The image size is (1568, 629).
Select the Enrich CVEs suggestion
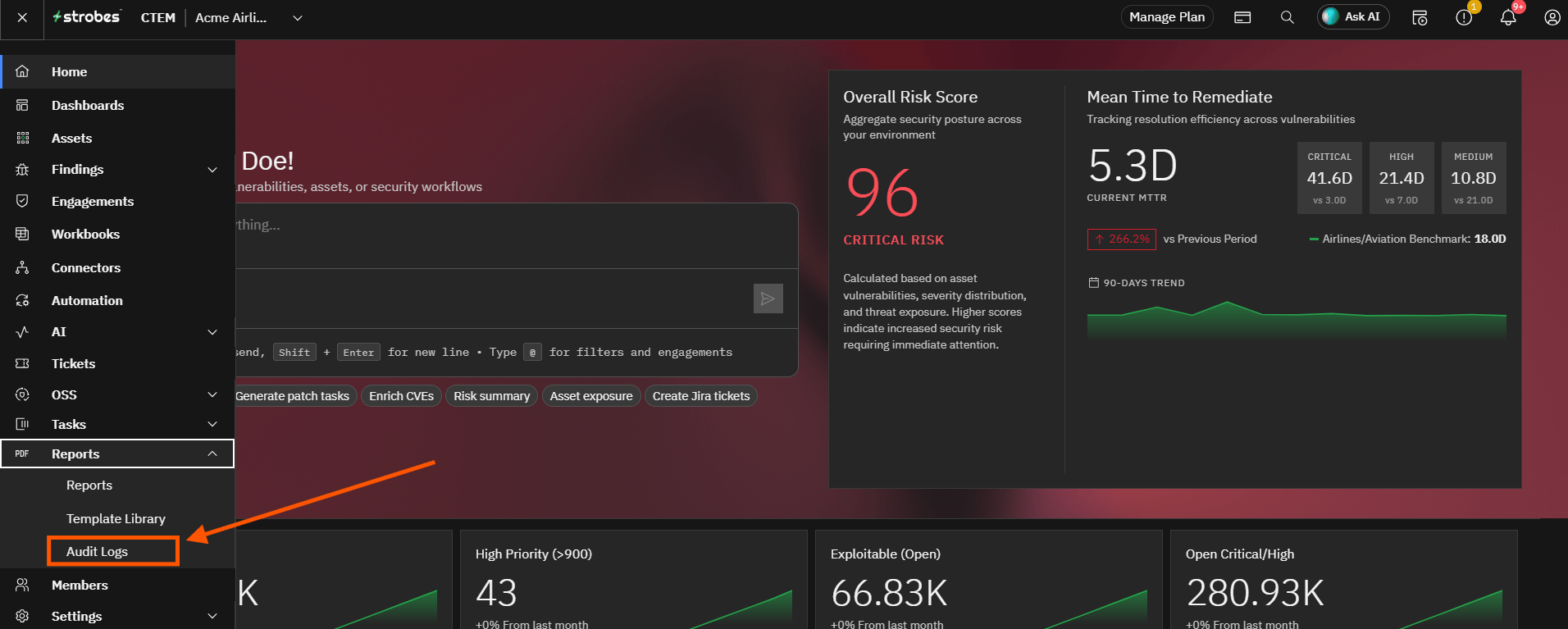(401, 396)
